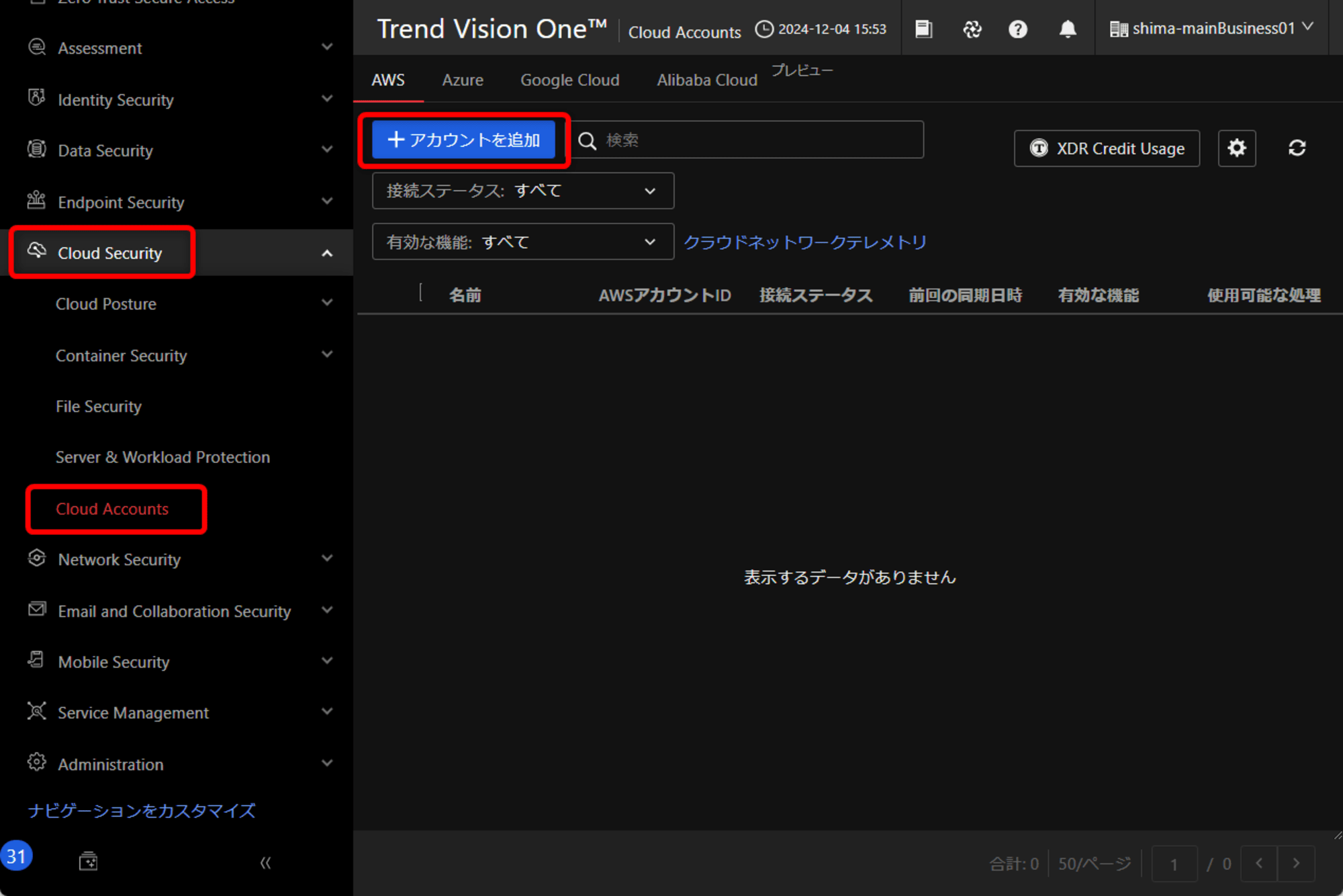
Task: Open the クラウドネットワークテレメトリ link
Action: 805,242
